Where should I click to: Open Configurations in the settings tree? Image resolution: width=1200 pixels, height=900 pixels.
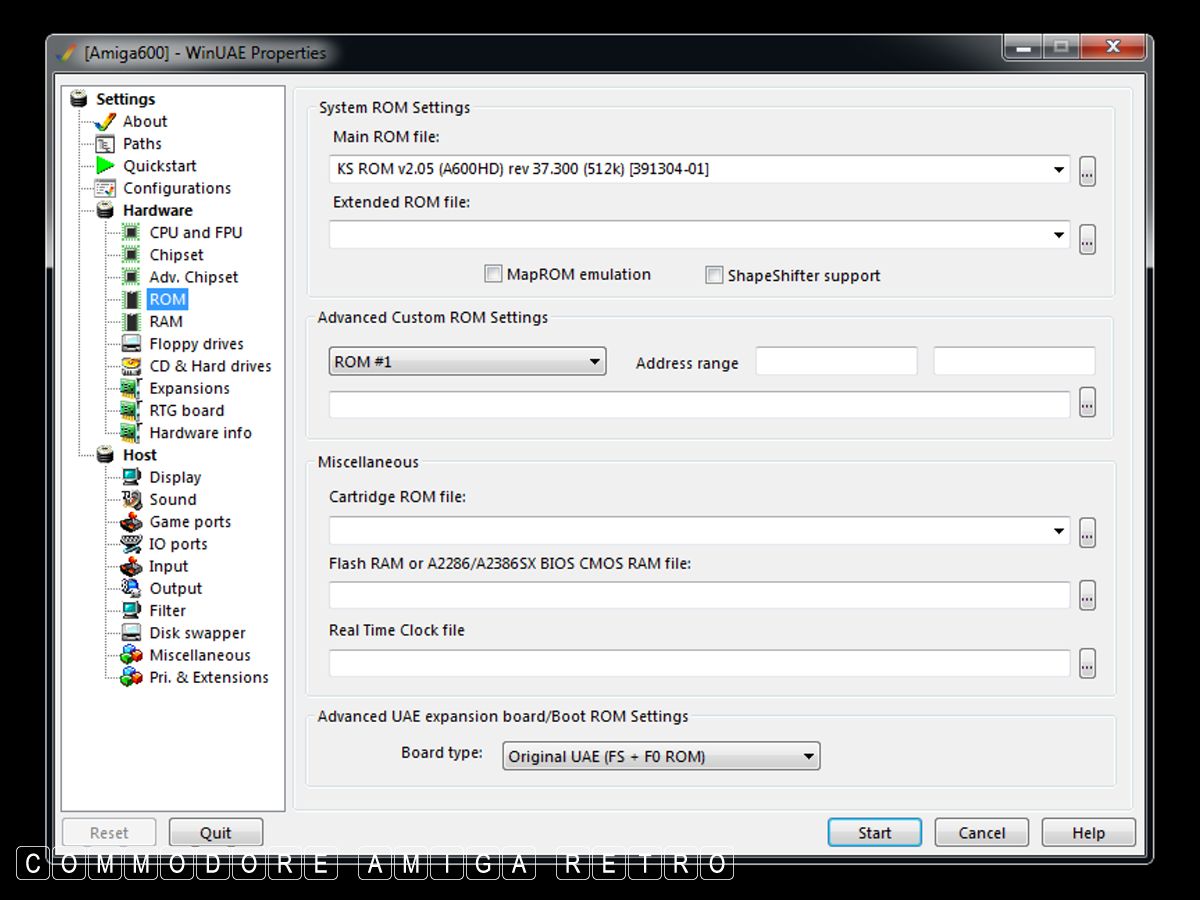(176, 188)
